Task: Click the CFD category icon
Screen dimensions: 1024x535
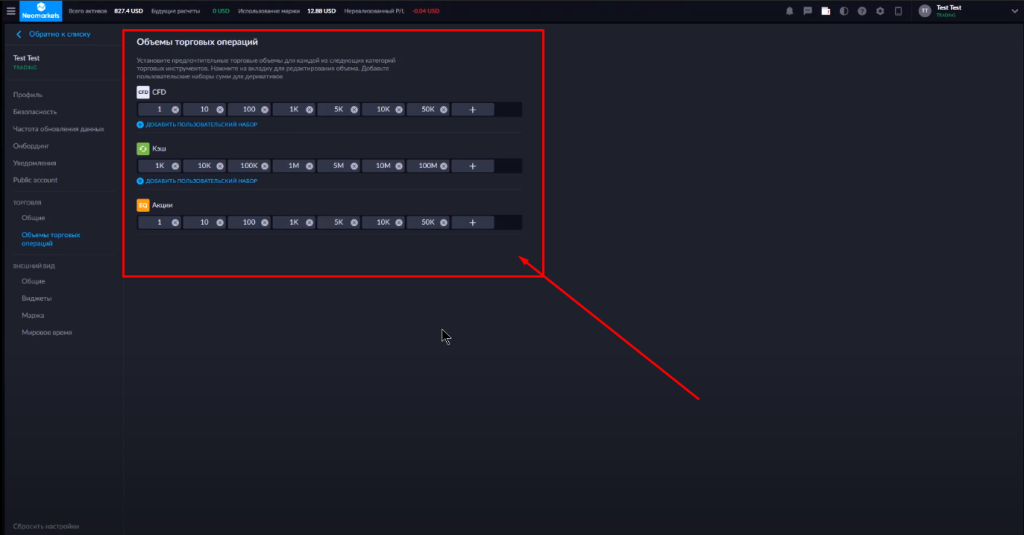Action: coord(143,92)
